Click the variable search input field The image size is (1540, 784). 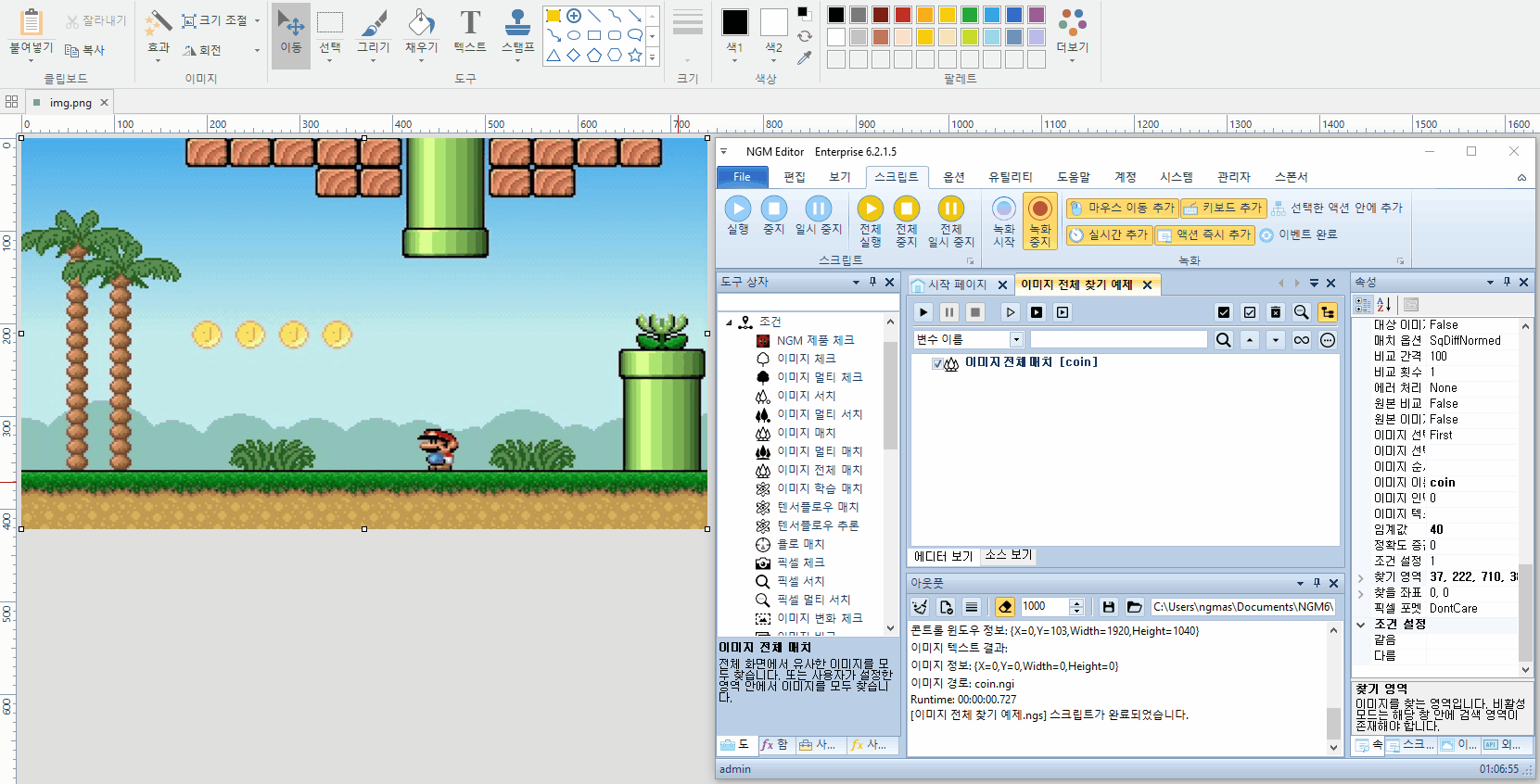coord(1118,340)
